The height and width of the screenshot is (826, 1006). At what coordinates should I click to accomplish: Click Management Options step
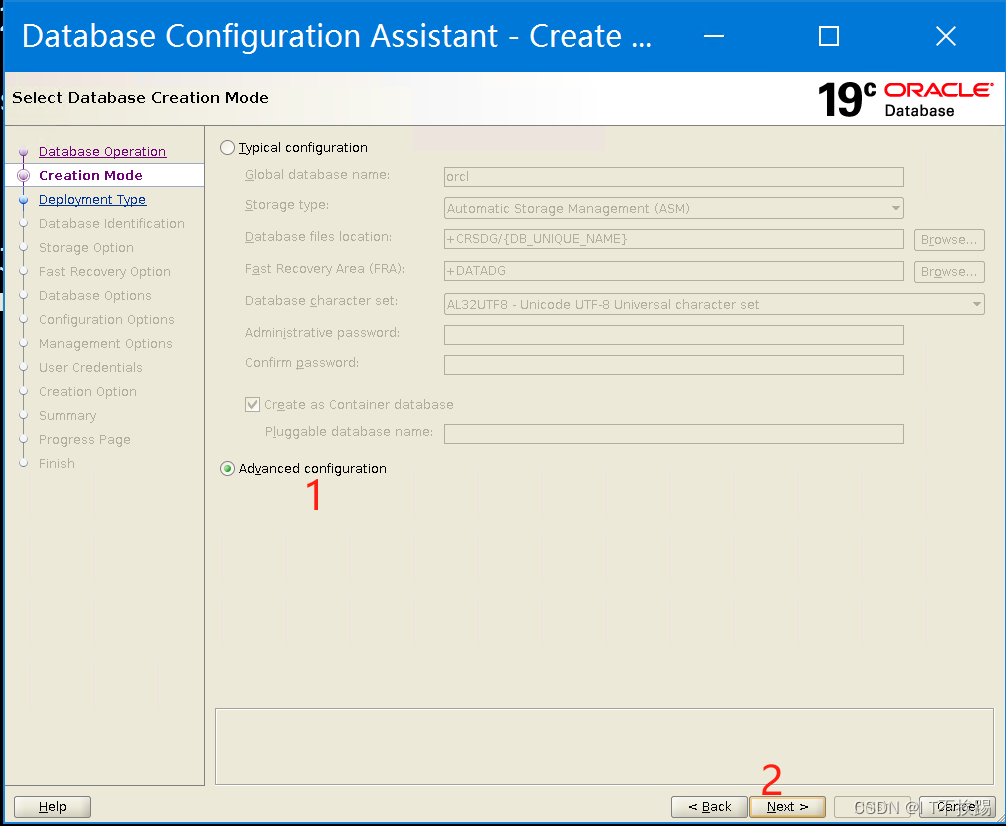[105, 343]
